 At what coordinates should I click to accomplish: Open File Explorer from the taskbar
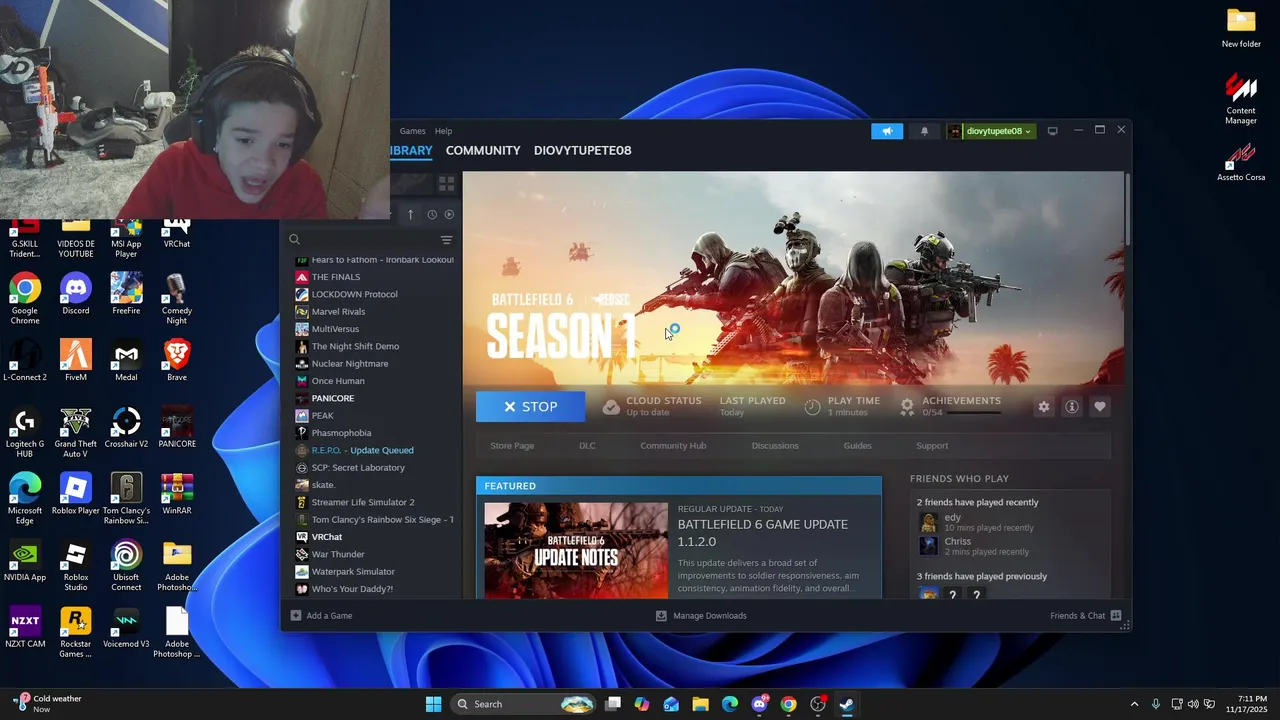(x=700, y=704)
